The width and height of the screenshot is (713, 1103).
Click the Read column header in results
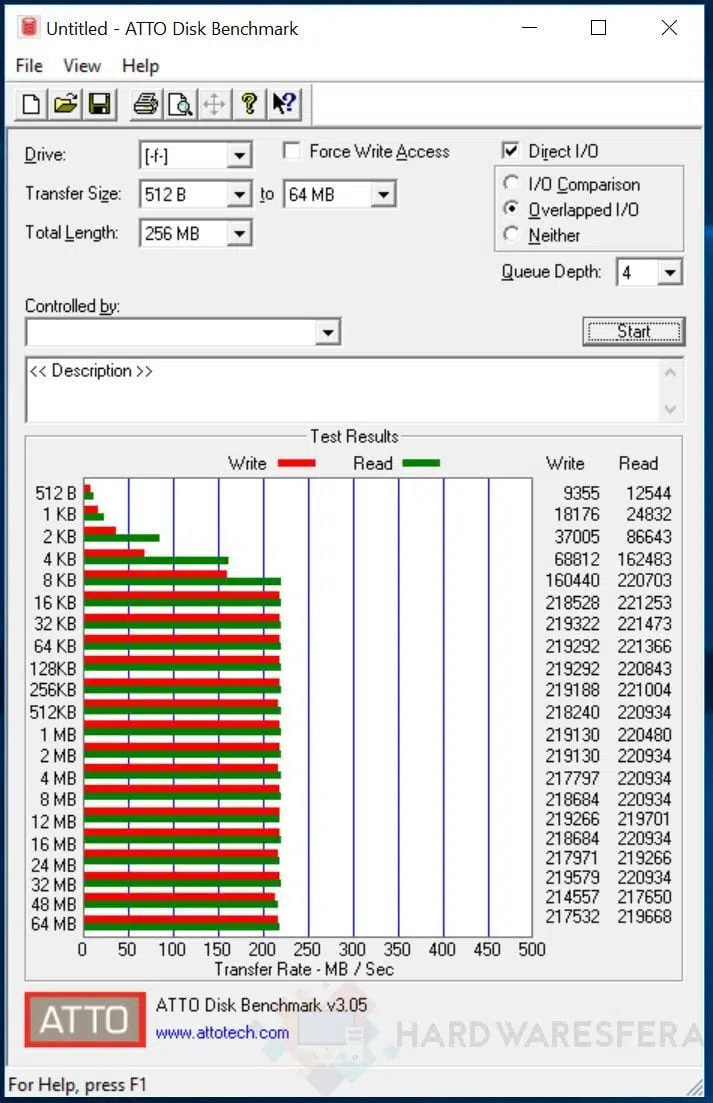click(x=638, y=464)
